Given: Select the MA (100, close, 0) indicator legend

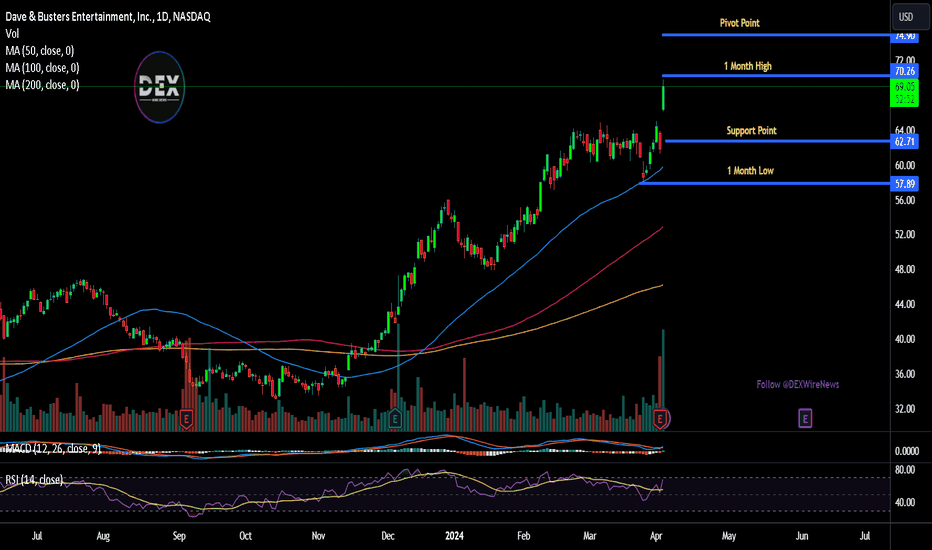Looking at the screenshot, I should (x=42, y=68).
